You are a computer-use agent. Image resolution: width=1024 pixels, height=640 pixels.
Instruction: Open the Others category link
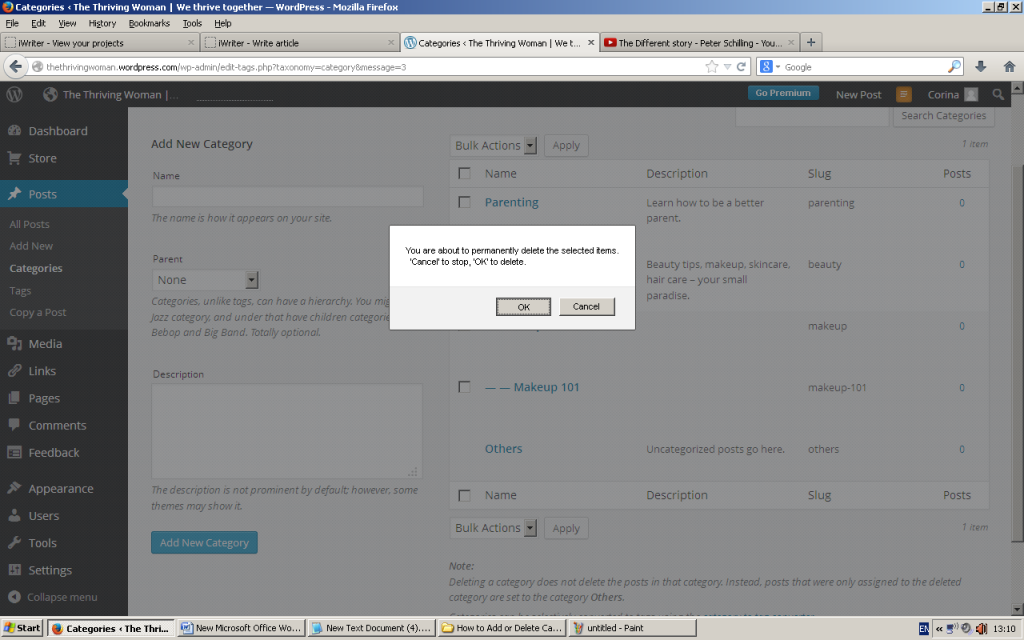503,449
